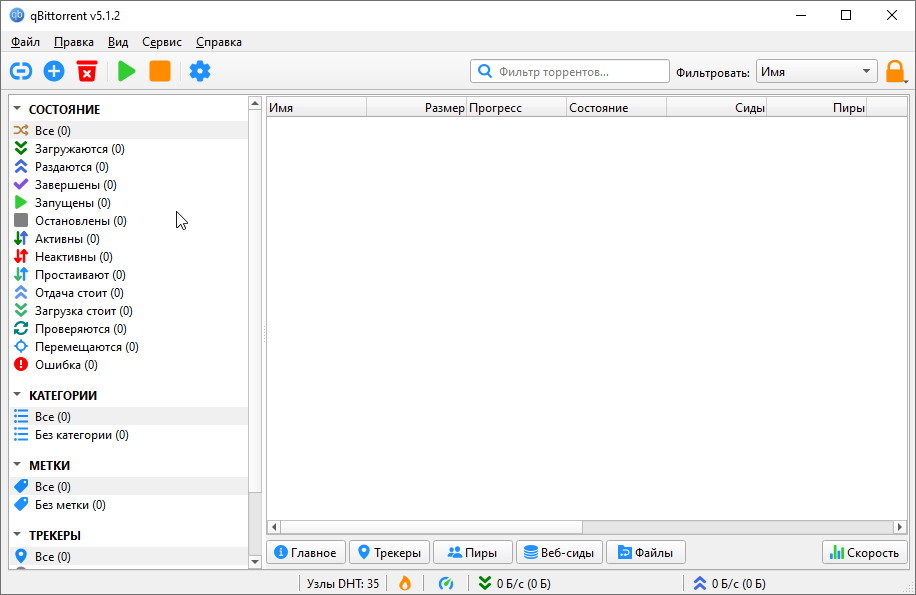Viewport: 916px width, 595px height.
Task: Collapse the КАТЕГОРИИ section
Action: [x=17, y=395]
